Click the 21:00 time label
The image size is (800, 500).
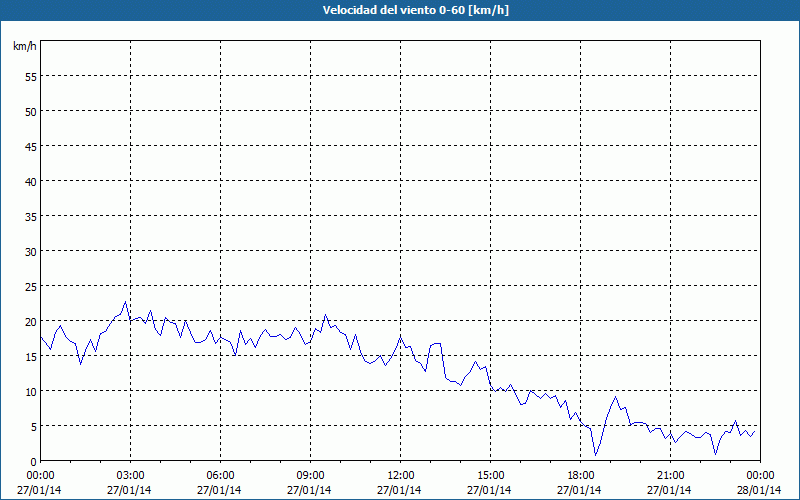pyautogui.click(x=670, y=475)
